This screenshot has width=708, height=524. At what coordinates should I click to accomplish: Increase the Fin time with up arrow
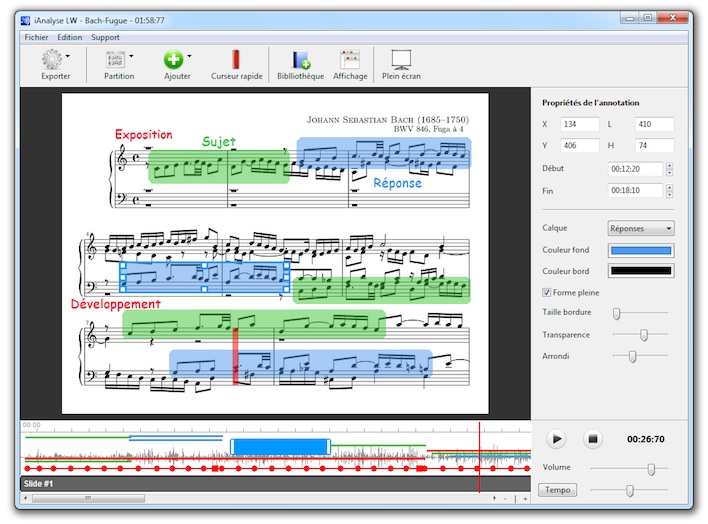pos(669,187)
